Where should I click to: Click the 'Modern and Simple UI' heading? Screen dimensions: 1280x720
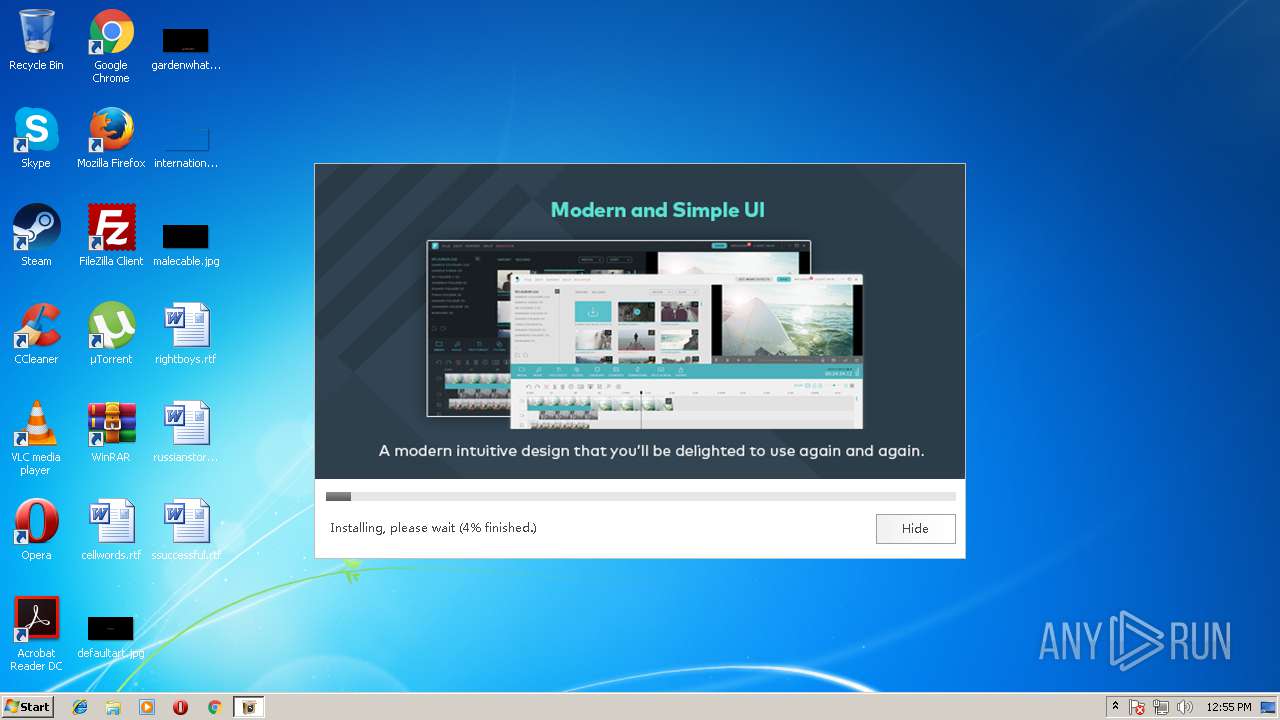(x=658, y=210)
